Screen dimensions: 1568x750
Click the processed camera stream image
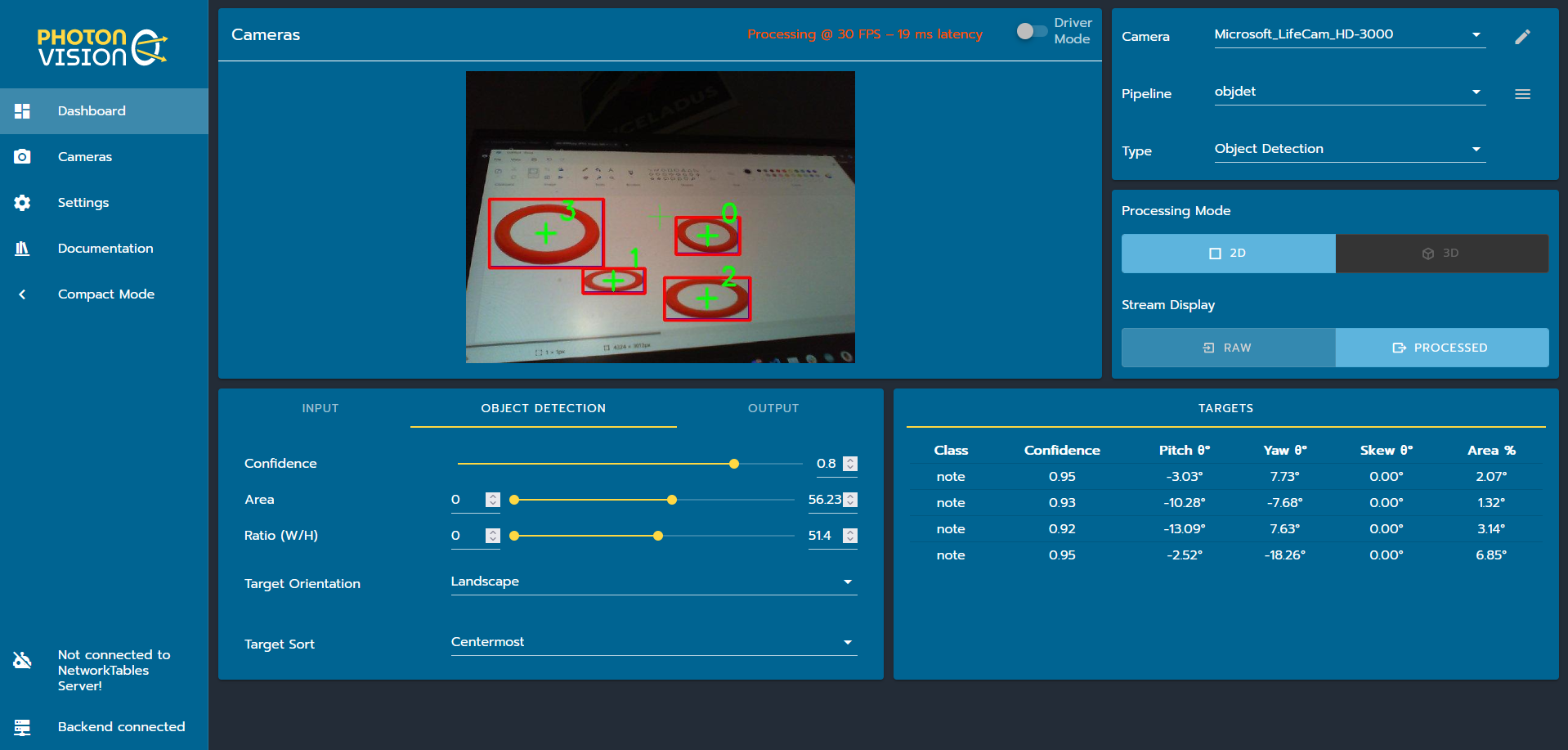click(x=661, y=217)
